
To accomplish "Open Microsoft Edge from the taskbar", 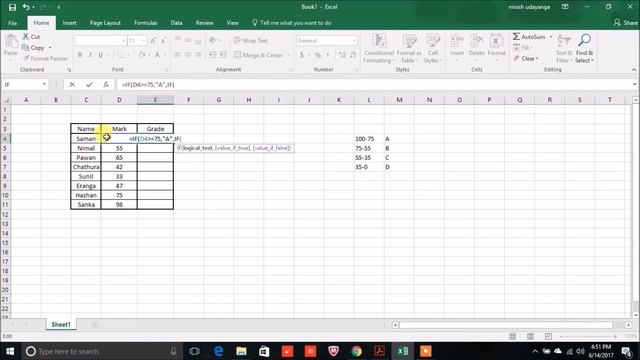I will pyautogui.click(x=218, y=351).
